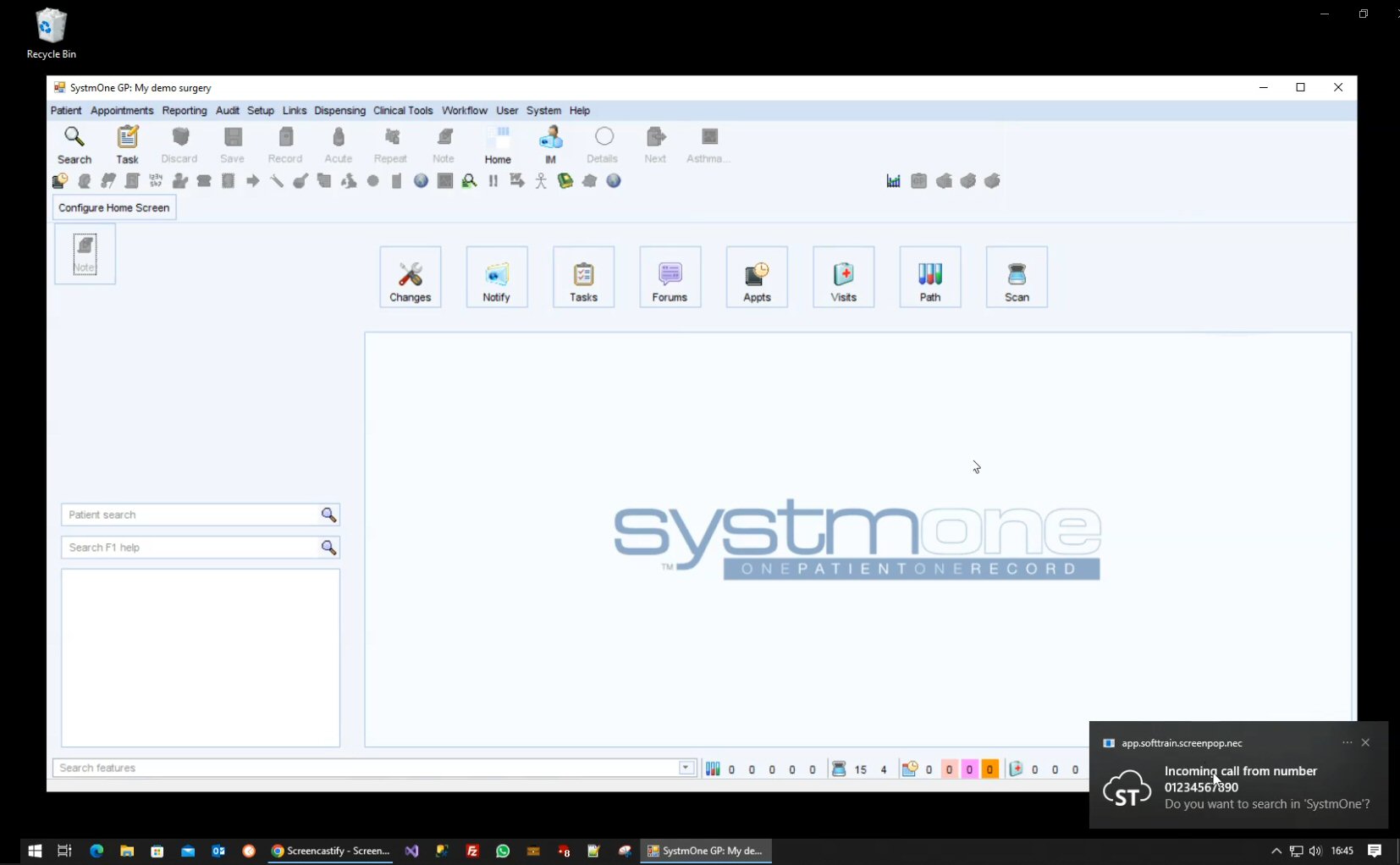The image size is (1400, 865).
Task: Open Microsoft Edge from the taskbar
Action: click(x=96, y=851)
